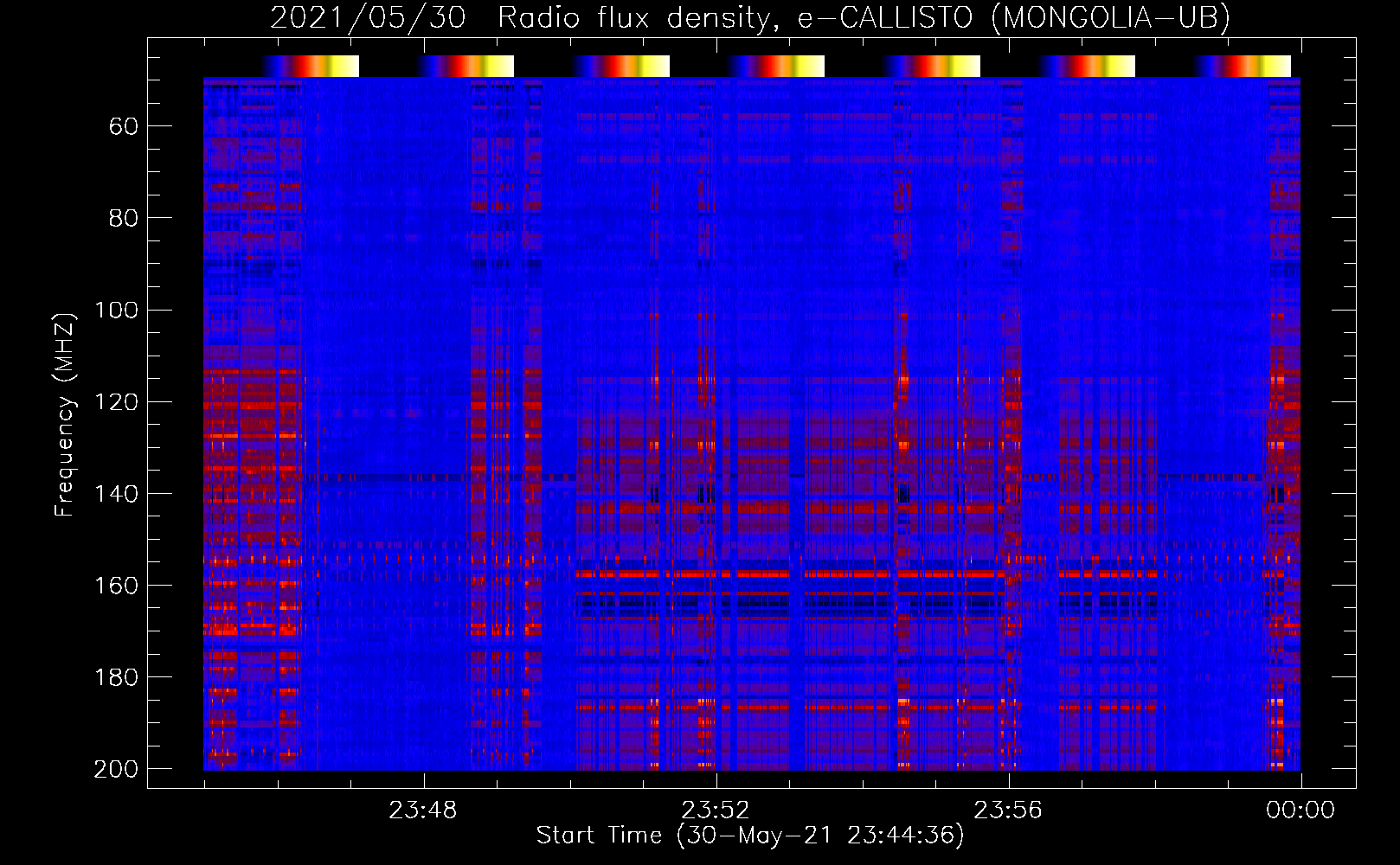Viewport: 1400px width, 865px height.
Task: Click the 'Start Time (30-May-21 23:44:36)' label
Action: (x=750, y=836)
